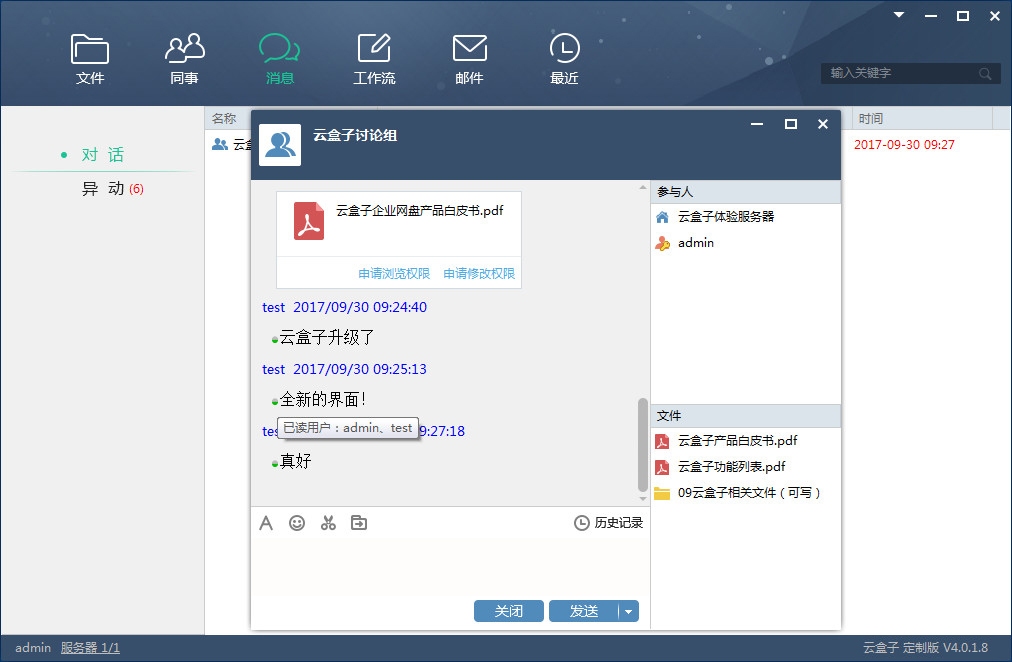The width and height of the screenshot is (1012, 662).
Task: Open the 最近 (Recent) section
Action: [564, 59]
